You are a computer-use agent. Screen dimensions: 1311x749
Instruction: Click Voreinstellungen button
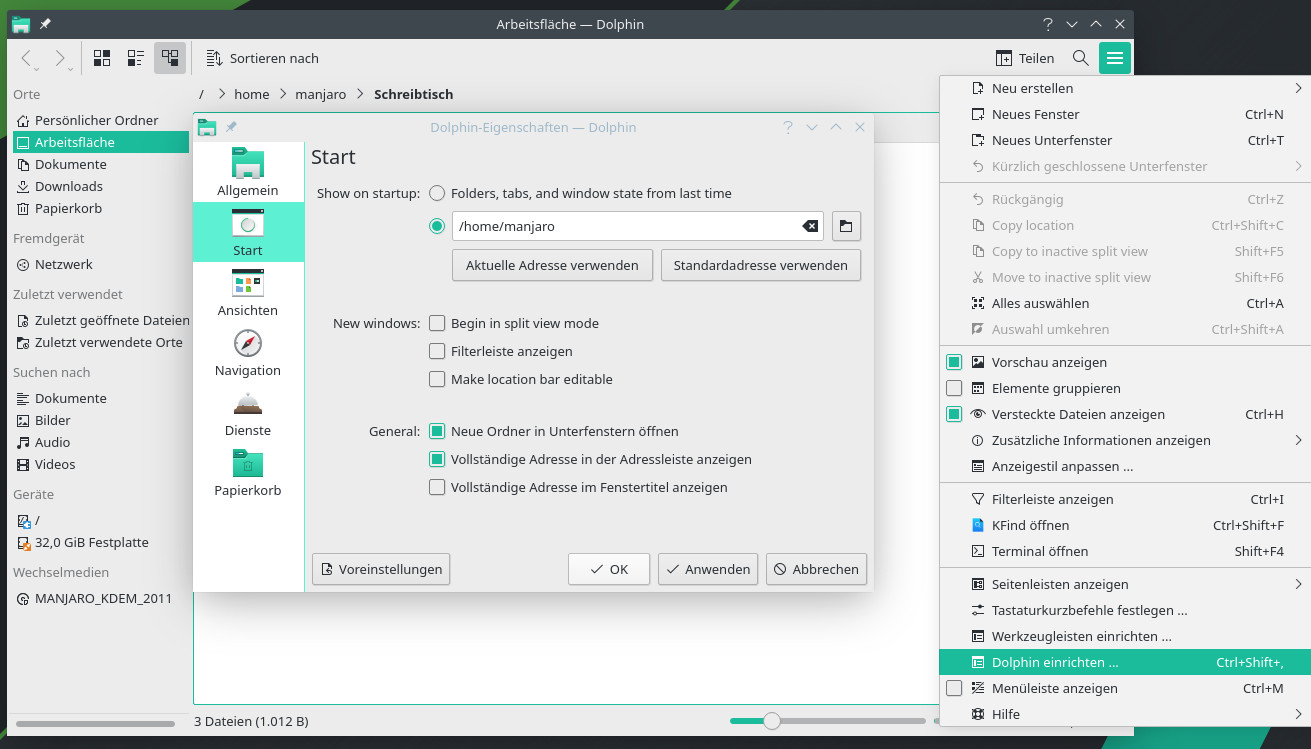pos(381,569)
